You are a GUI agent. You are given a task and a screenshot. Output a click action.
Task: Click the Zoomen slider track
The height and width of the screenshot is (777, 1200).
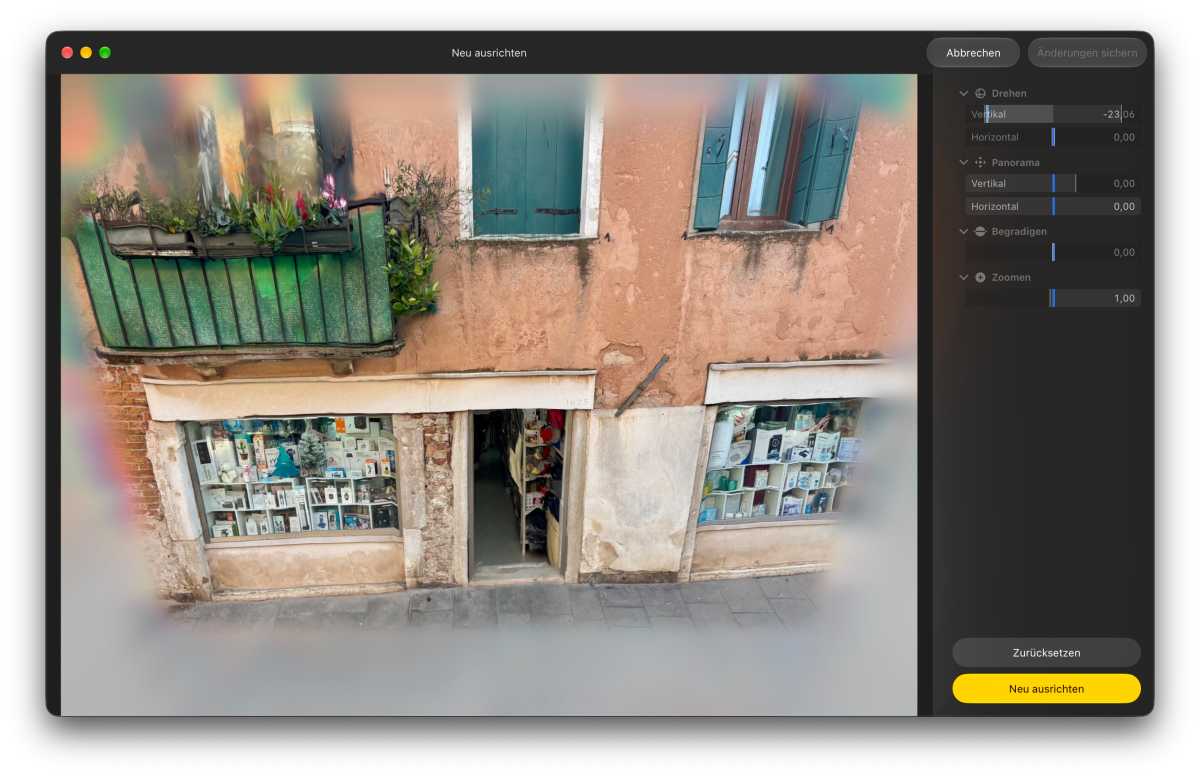coord(1053,298)
